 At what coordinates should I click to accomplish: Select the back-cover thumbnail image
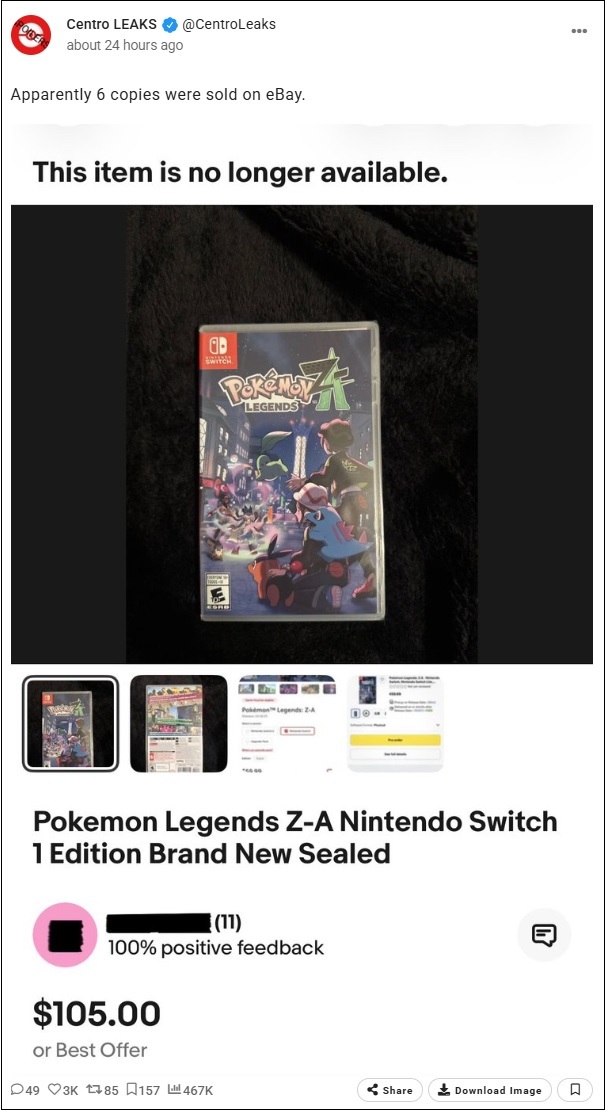tap(179, 723)
